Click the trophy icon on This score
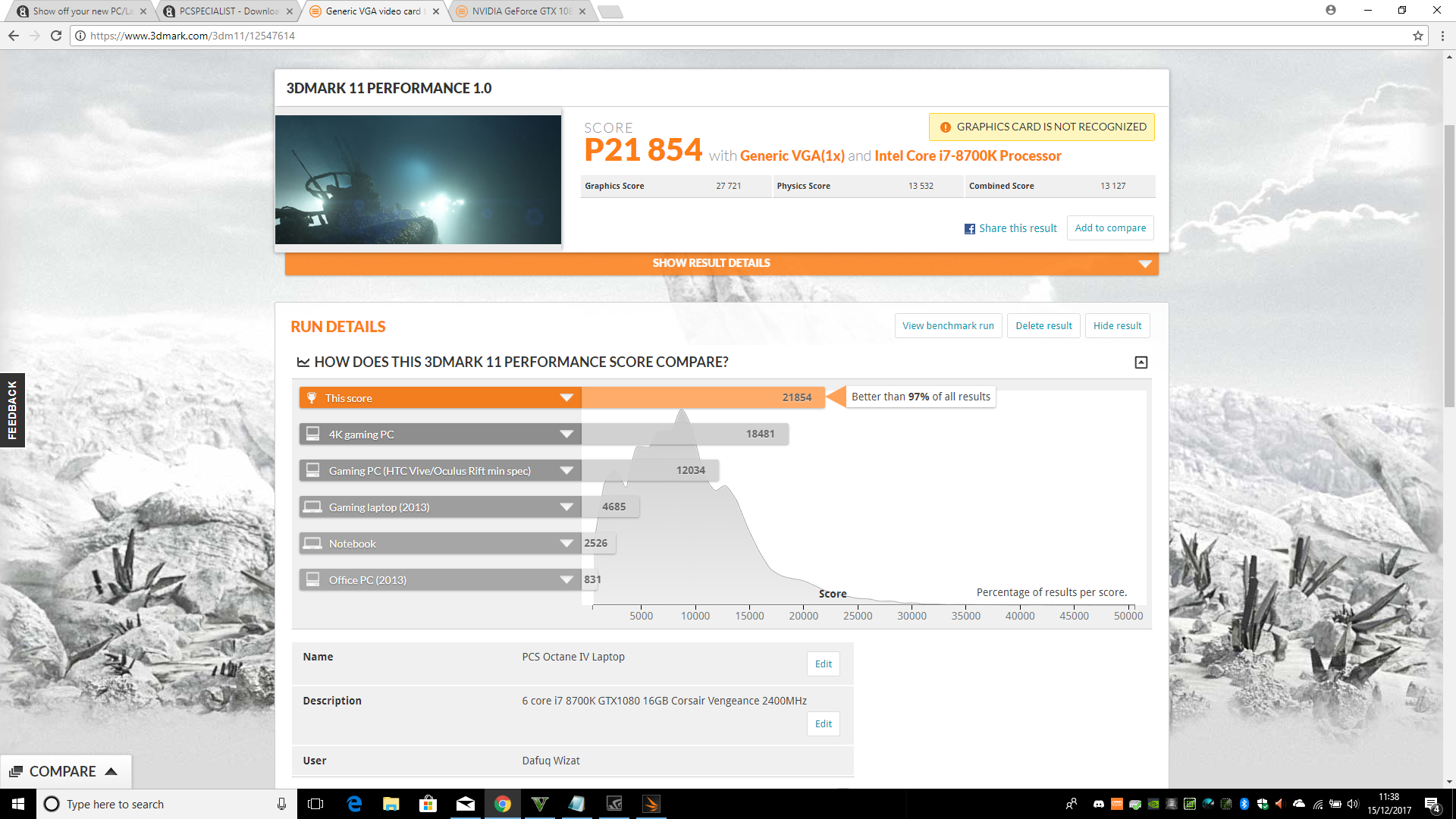The height and width of the screenshot is (819, 1456). pyautogui.click(x=312, y=397)
